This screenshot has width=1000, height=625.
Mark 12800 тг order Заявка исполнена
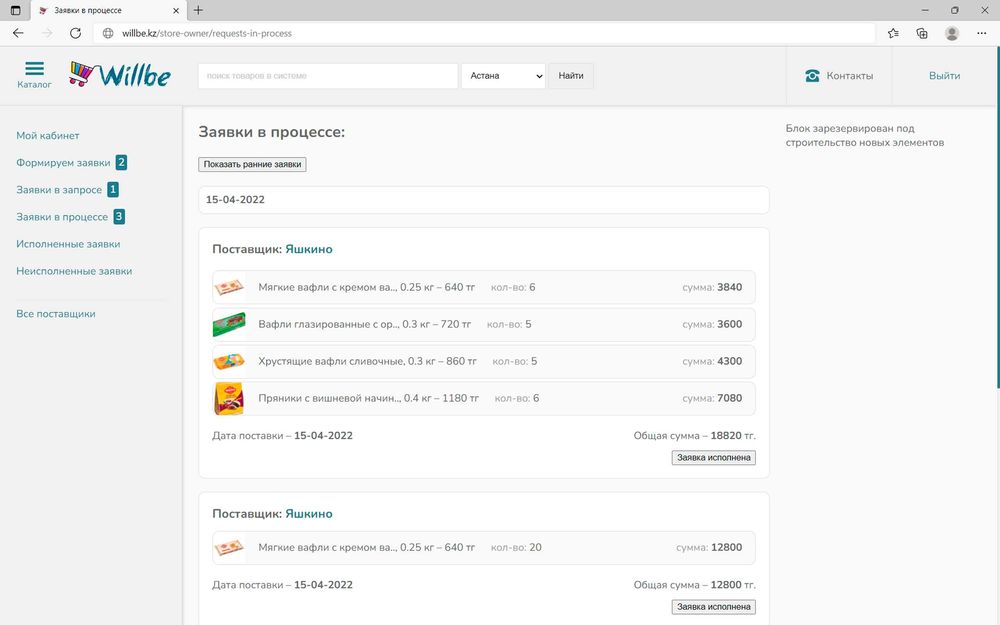(714, 607)
